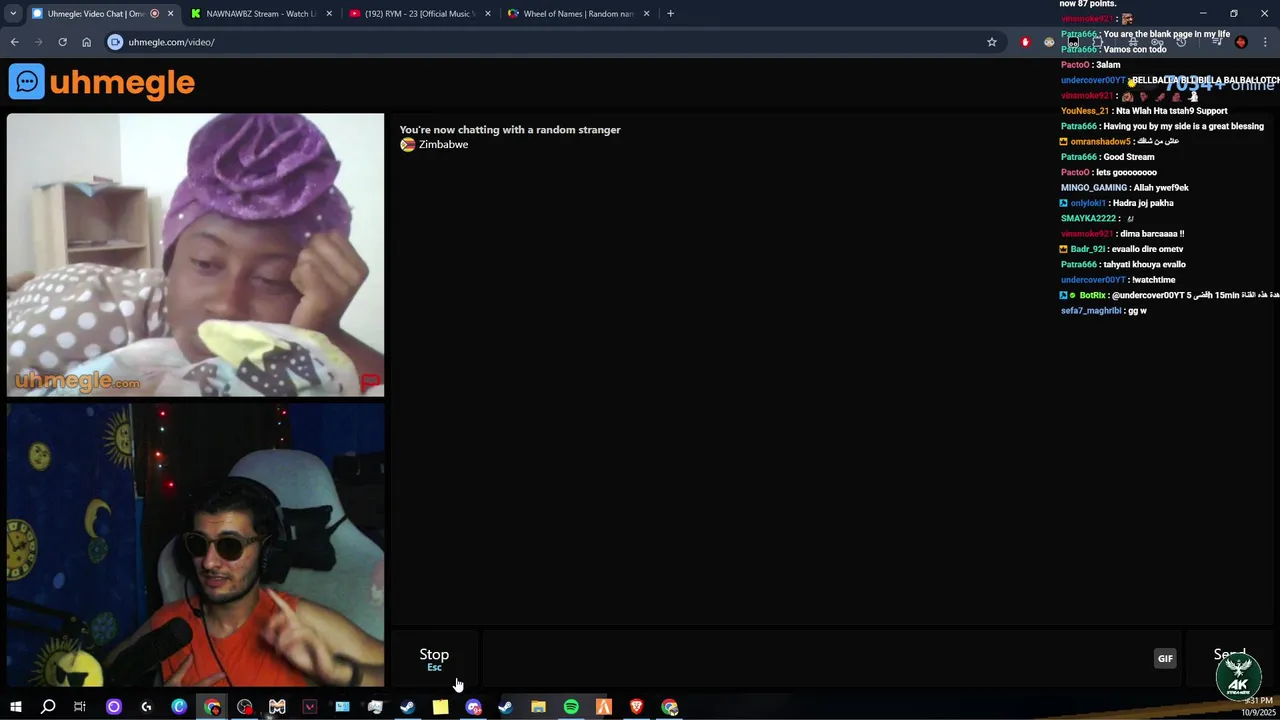Open Spotify from taskbar
The width and height of the screenshot is (1280, 720).
[571, 707]
